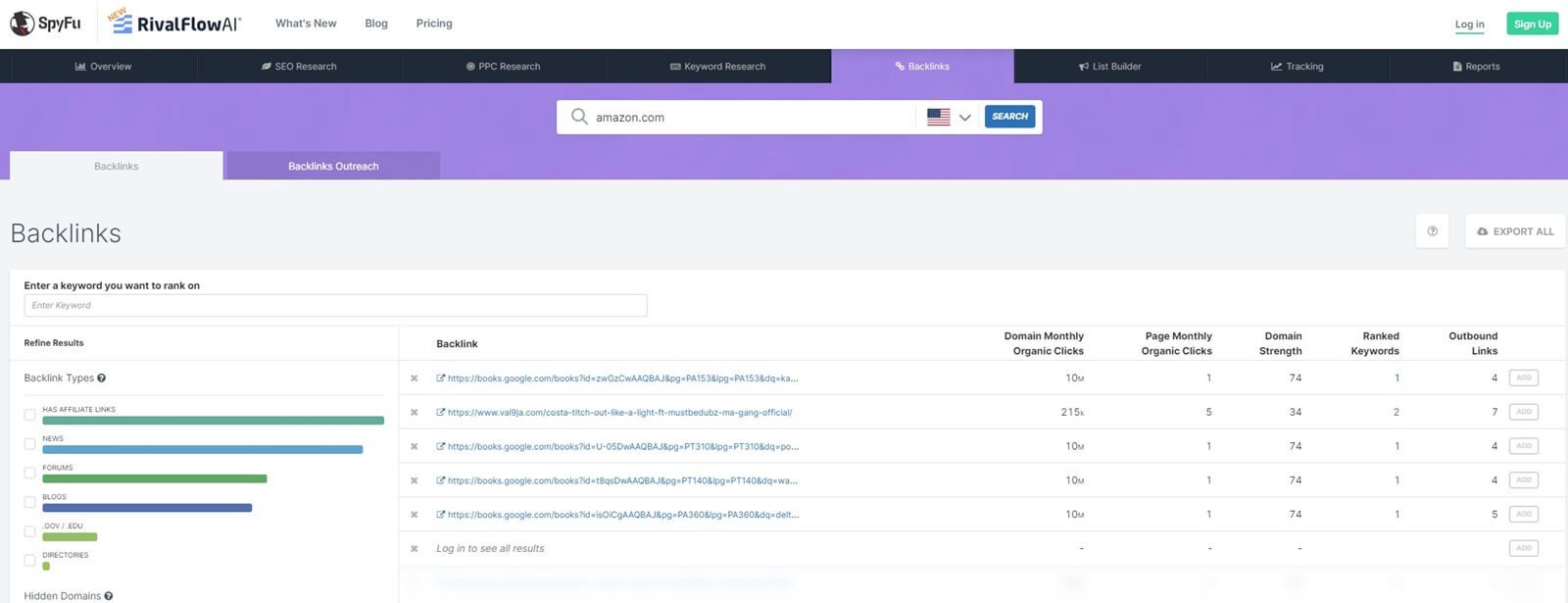
Task: Click ADD on the Log in to see all results row
Action: pos(1524,548)
